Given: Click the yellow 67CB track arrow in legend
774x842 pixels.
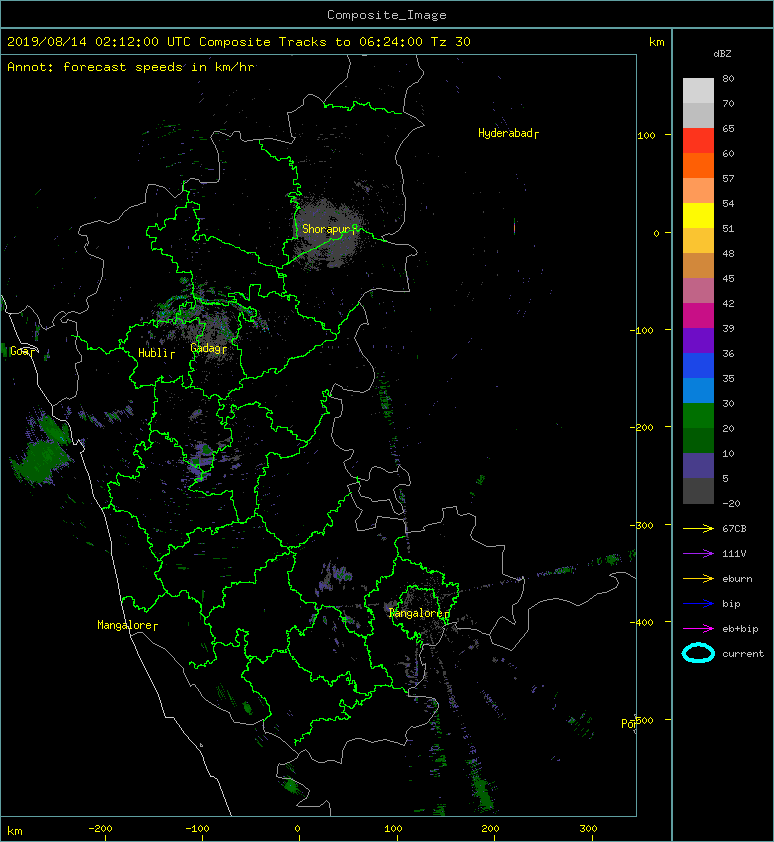Looking at the screenshot, I should click(698, 529).
